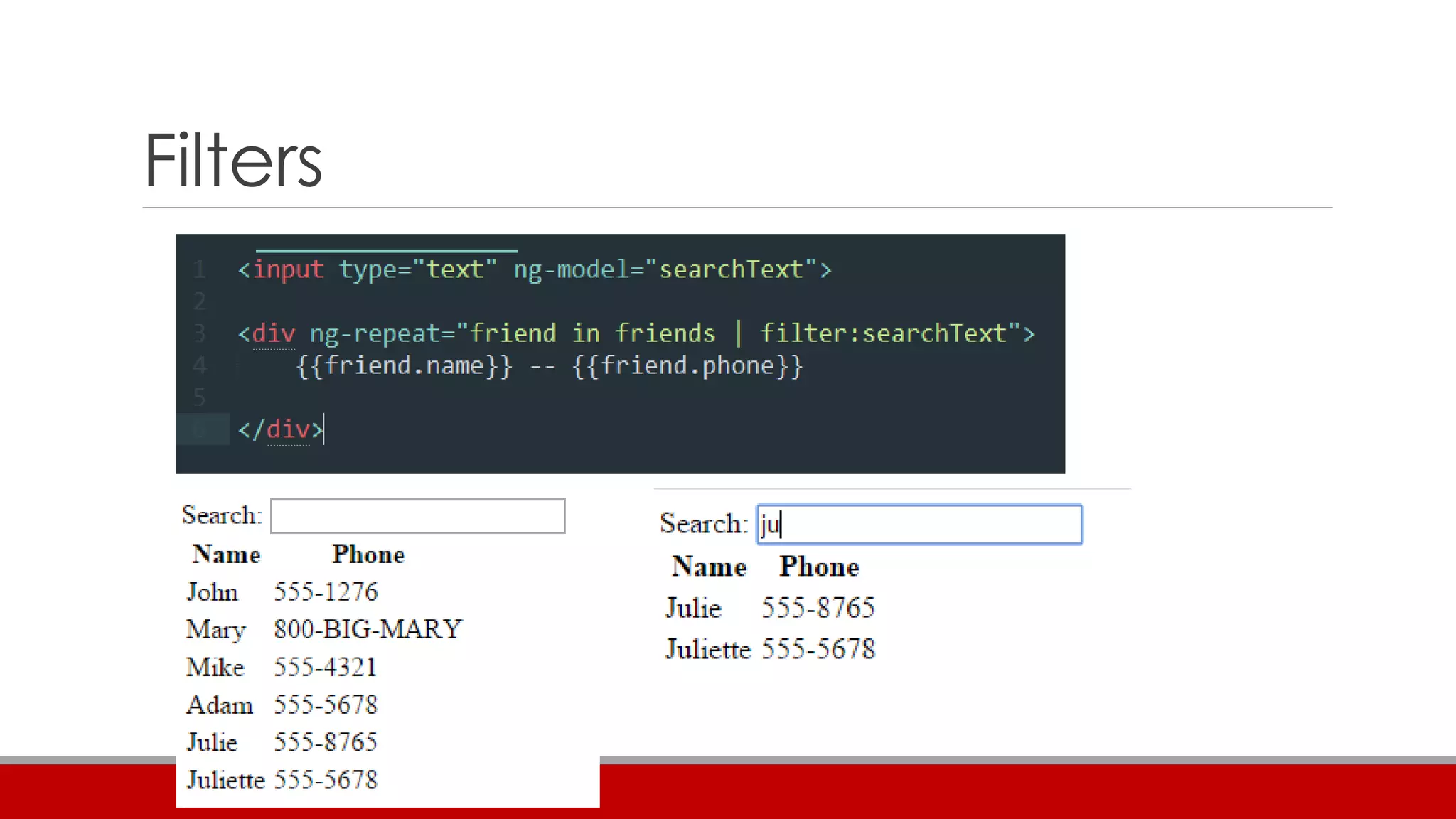Select the Mary 800-BIG-MARY row
The height and width of the screenshot is (819, 1456).
[x=323, y=629]
